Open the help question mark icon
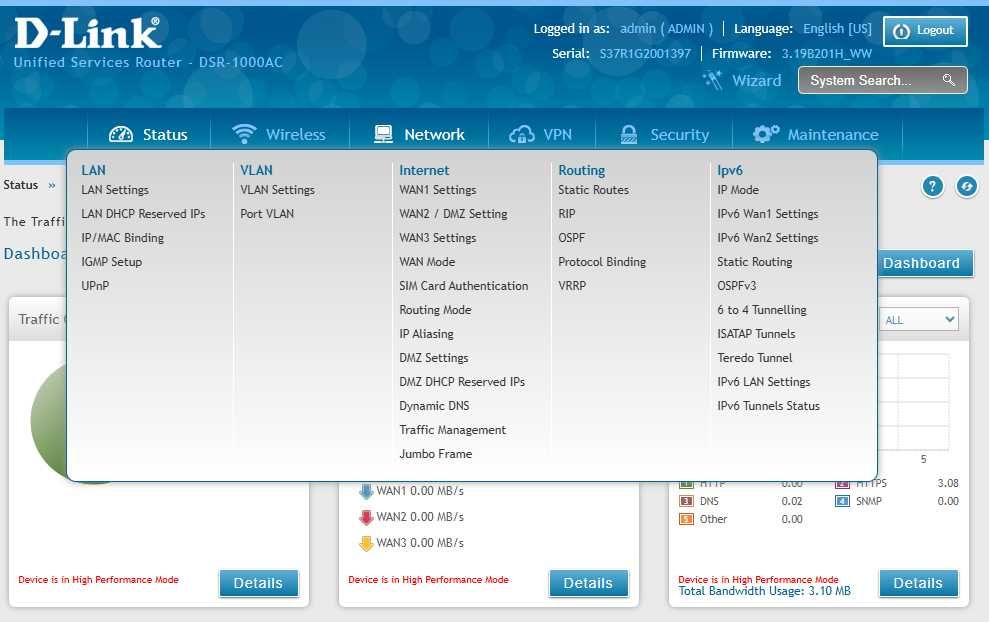This screenshot has height=622, width=989. pos(932,186)
